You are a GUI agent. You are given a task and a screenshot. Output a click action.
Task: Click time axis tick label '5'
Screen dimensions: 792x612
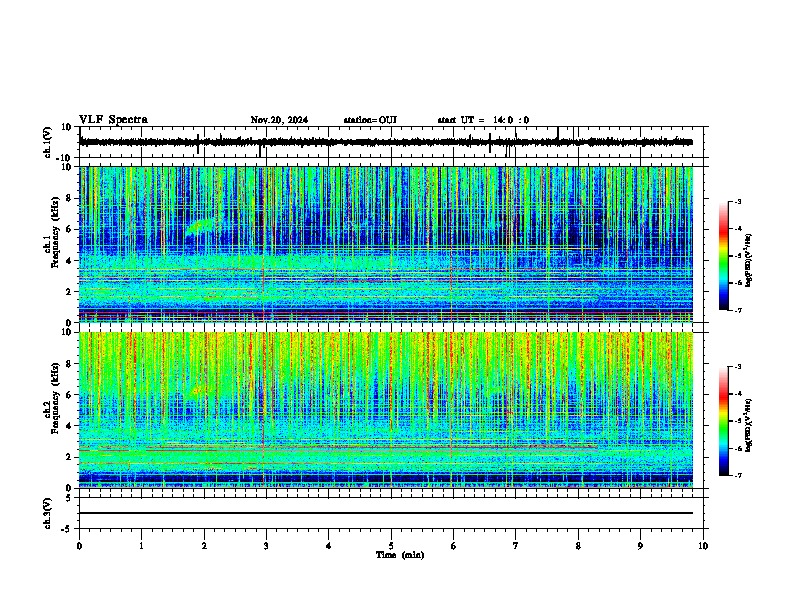coord(391,546)
